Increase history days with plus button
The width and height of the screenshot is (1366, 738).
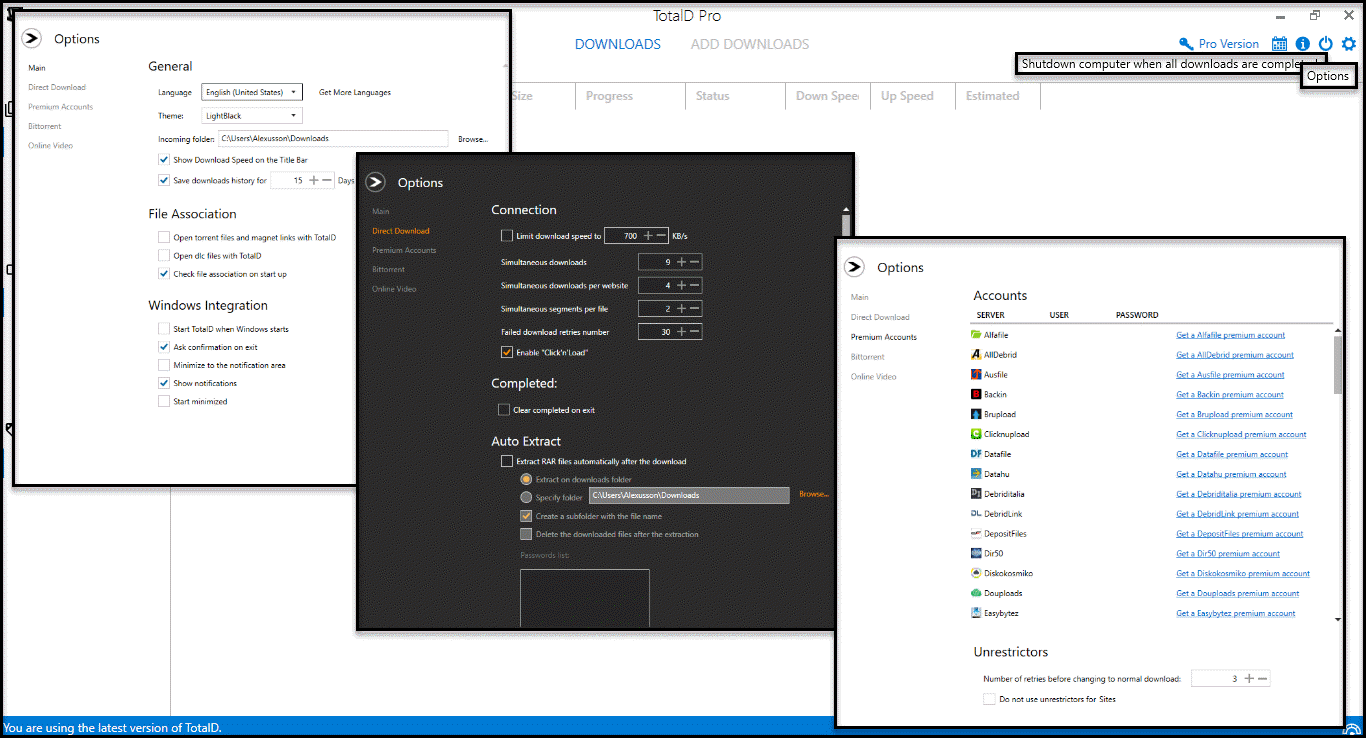pyautogui.click(x=314, y=181)
